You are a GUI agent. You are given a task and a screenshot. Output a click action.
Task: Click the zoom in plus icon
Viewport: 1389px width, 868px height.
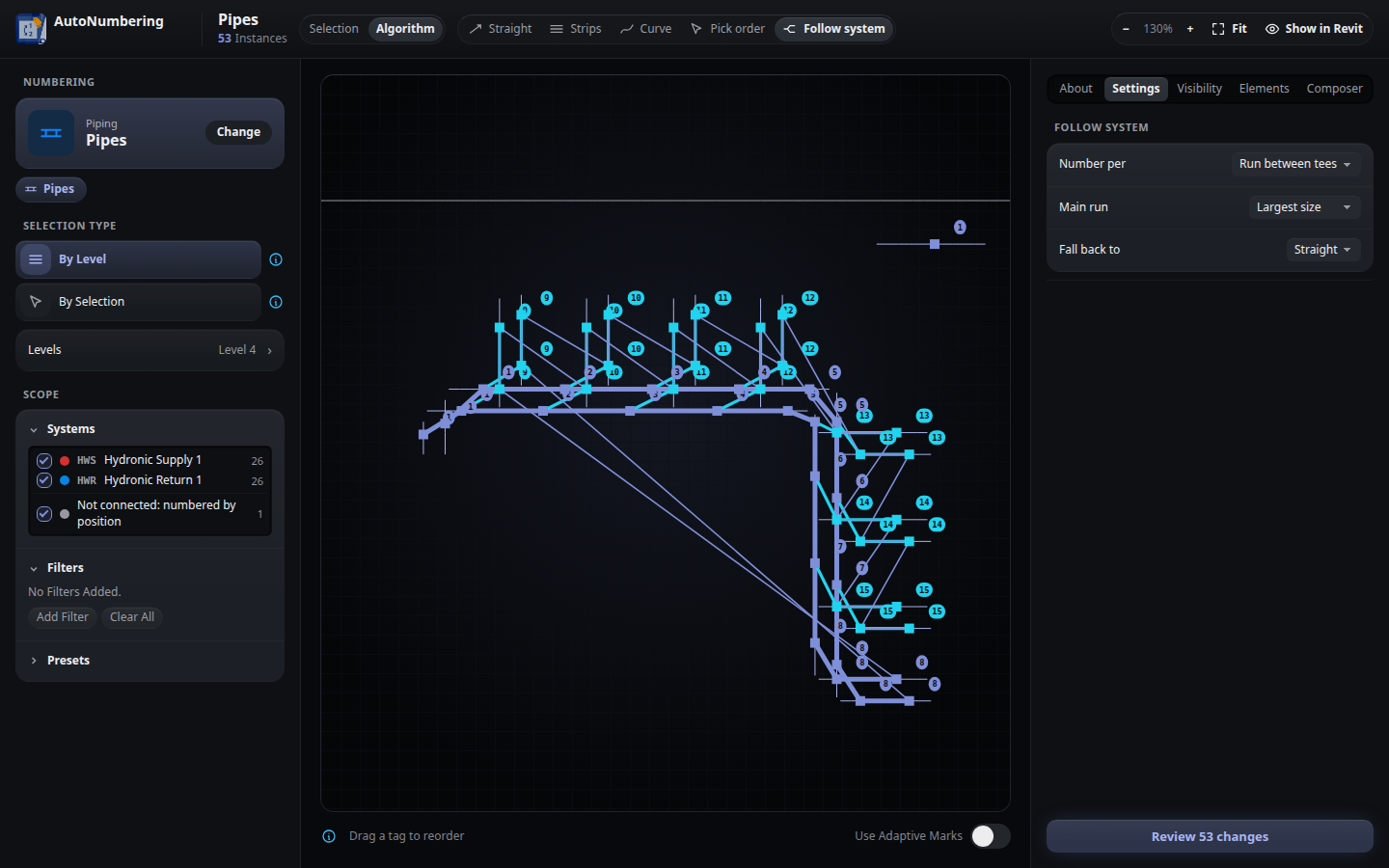pyautogui.click(x=1190, y=29)
